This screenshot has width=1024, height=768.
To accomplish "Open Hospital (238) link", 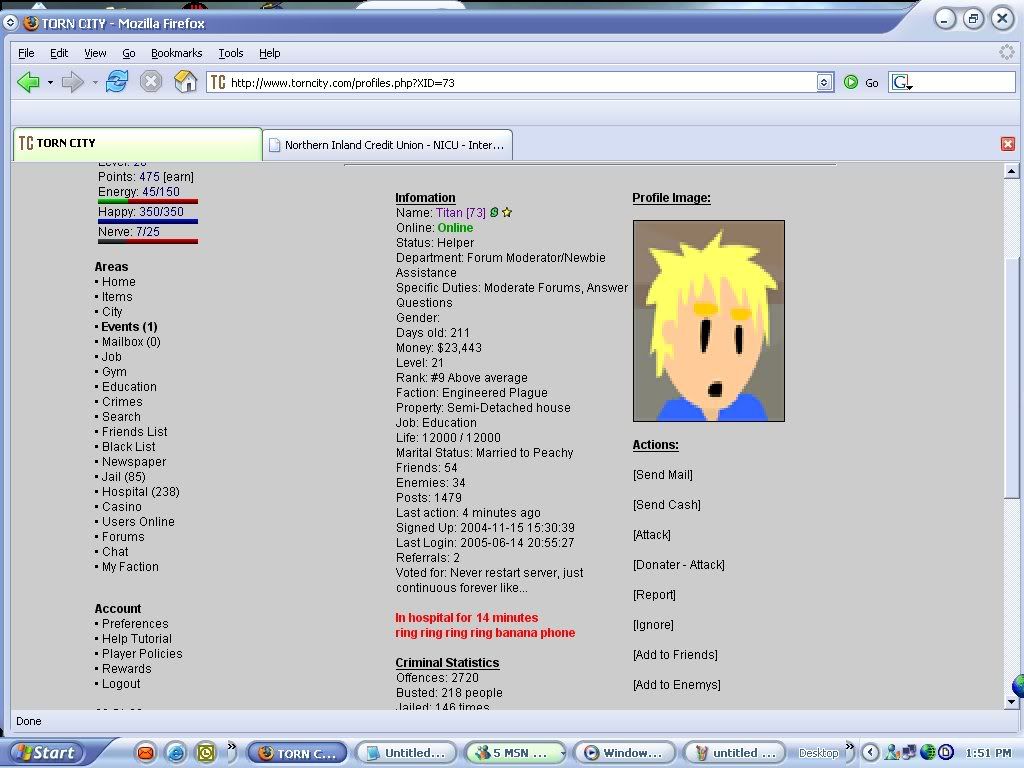I will [x=140, y=492].
